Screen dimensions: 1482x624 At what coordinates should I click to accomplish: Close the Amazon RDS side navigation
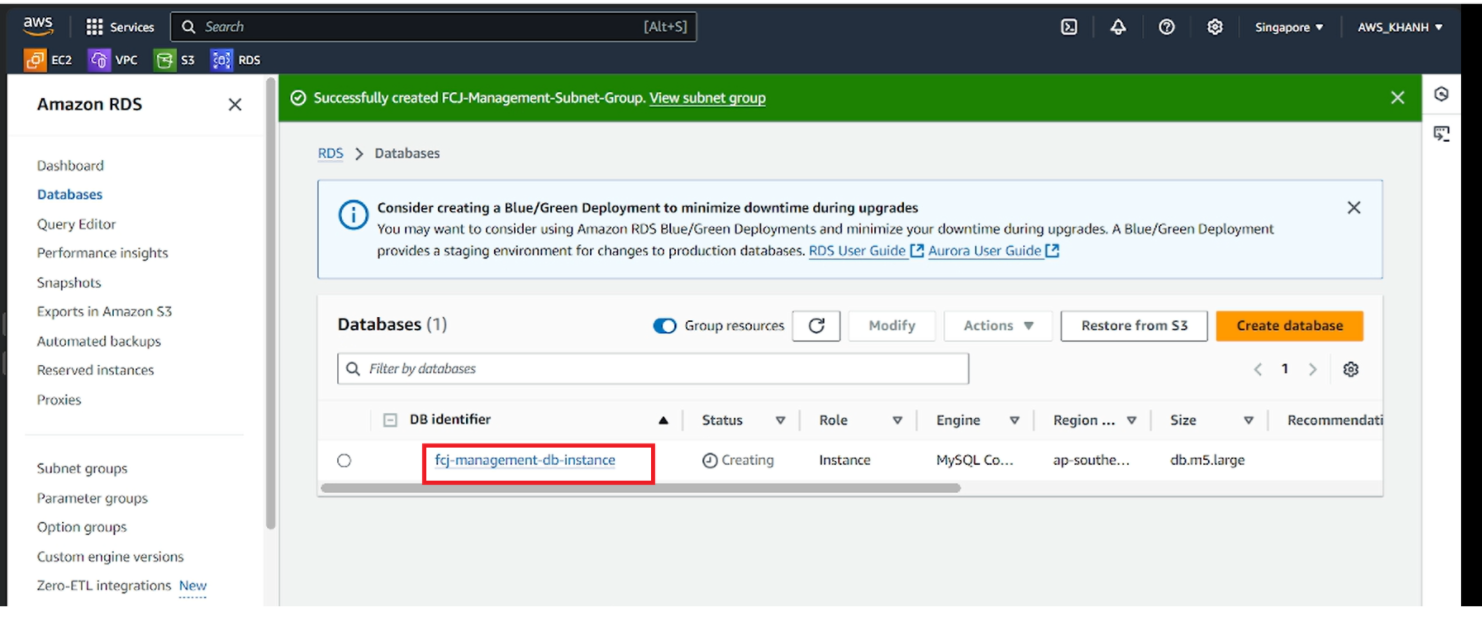235,104
